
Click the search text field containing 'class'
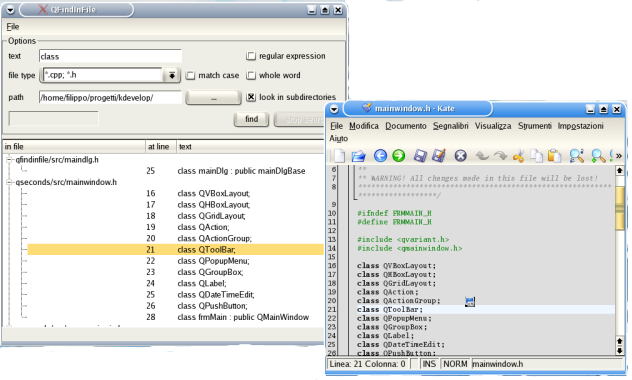(110, 56)
